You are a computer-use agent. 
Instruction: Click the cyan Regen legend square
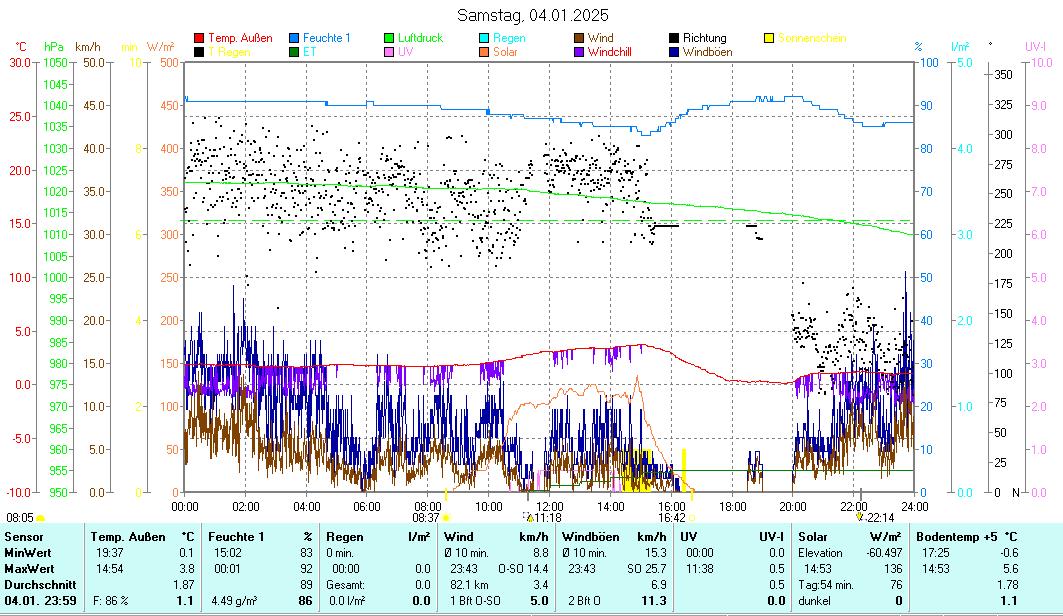(484, 38)
